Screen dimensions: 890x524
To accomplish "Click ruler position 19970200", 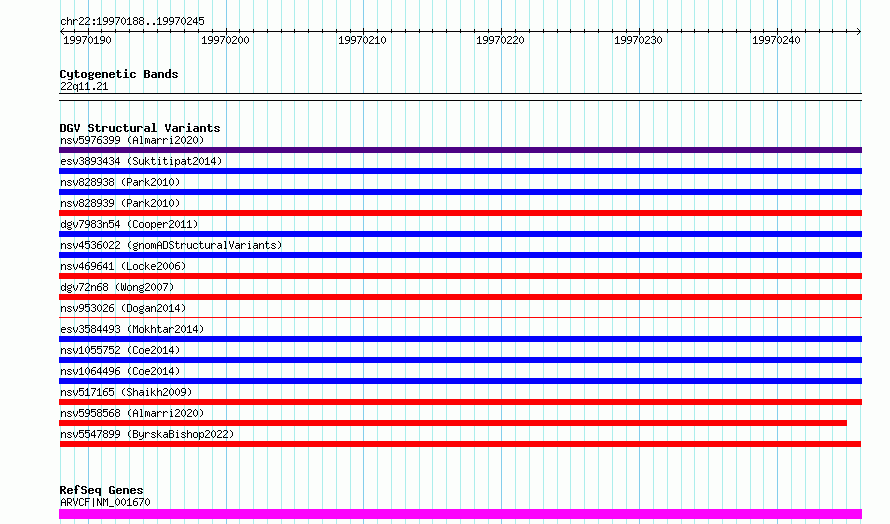I will (x=225, y=40).
